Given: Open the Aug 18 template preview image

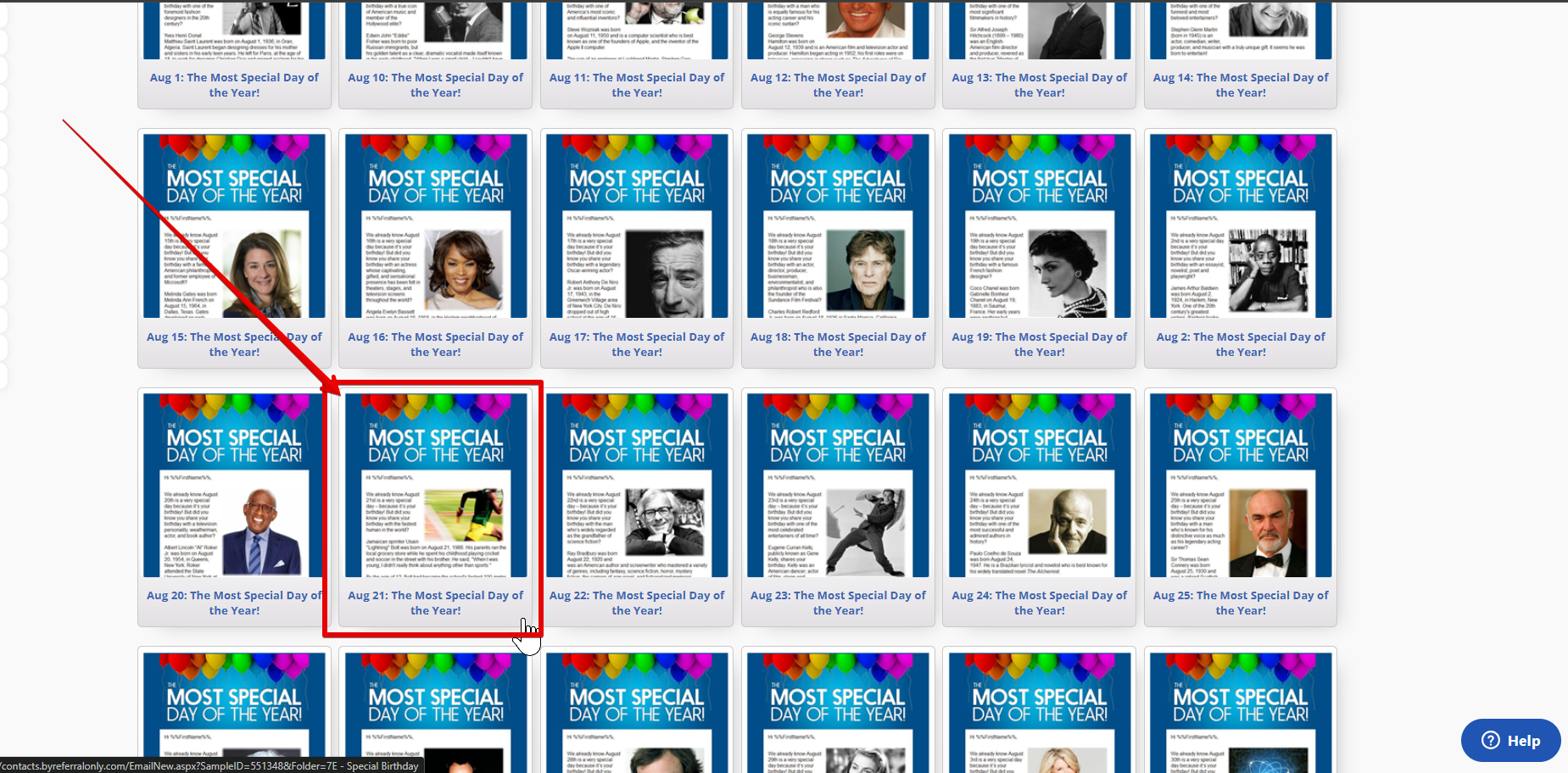Looking at the screenshot, I should pos(838,225).
